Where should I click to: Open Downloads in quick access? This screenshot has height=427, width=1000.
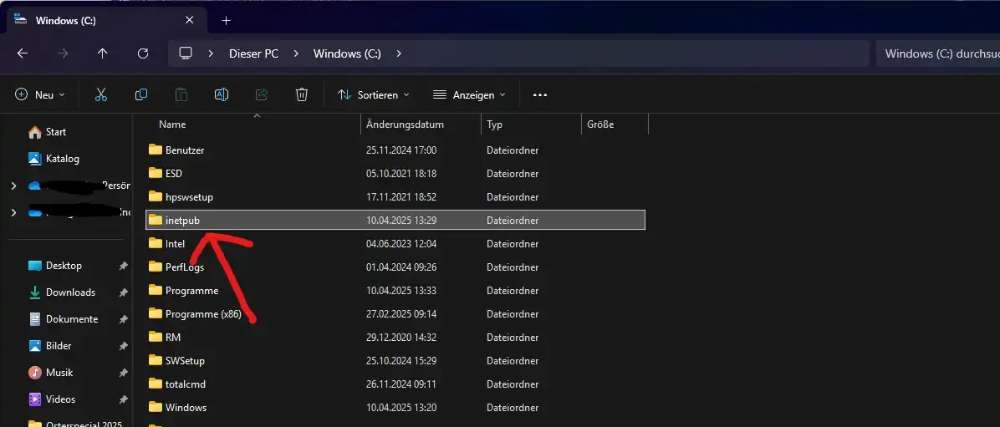[x=62, y=292]
